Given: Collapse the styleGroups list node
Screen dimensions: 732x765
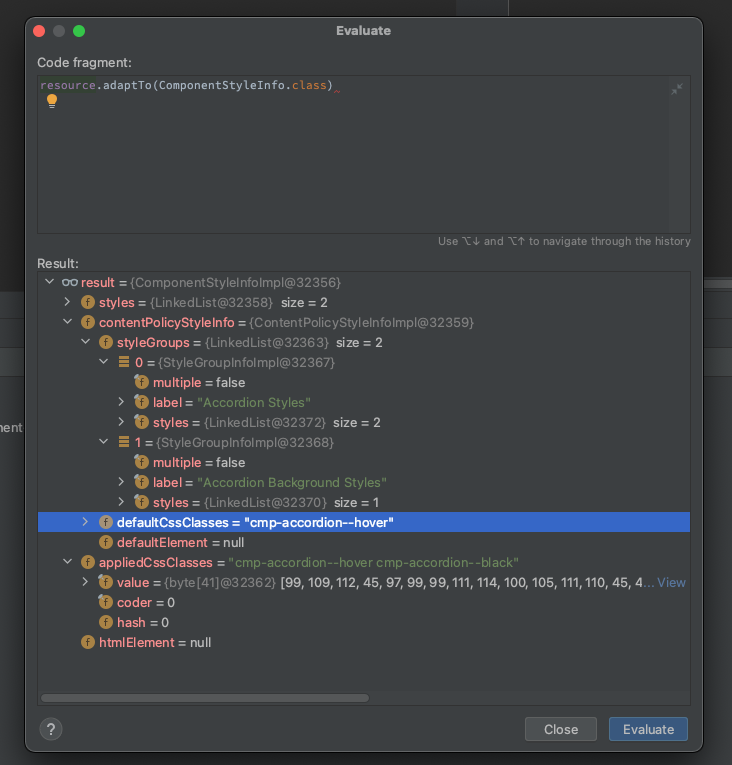Looking at the screenshot, I should click(x=85, y=343).
